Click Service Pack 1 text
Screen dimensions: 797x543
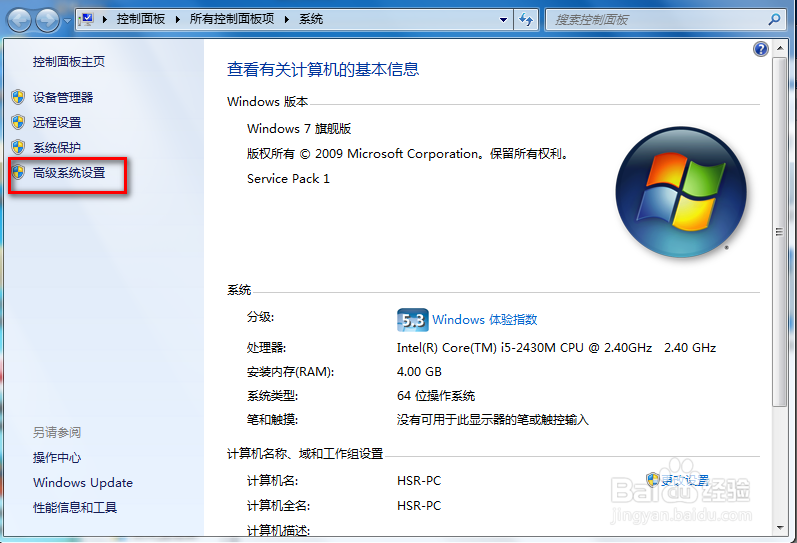[288, 179]
